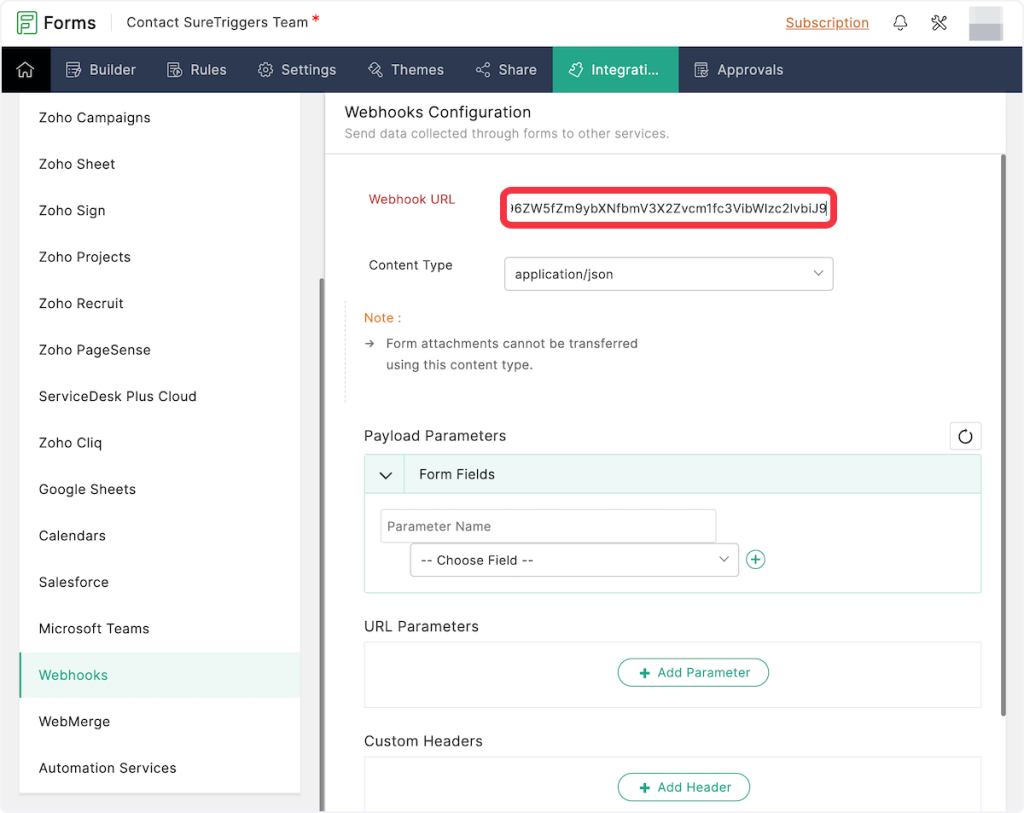Go to the Settings tab
1024x813 pixels.
point(297,70)
